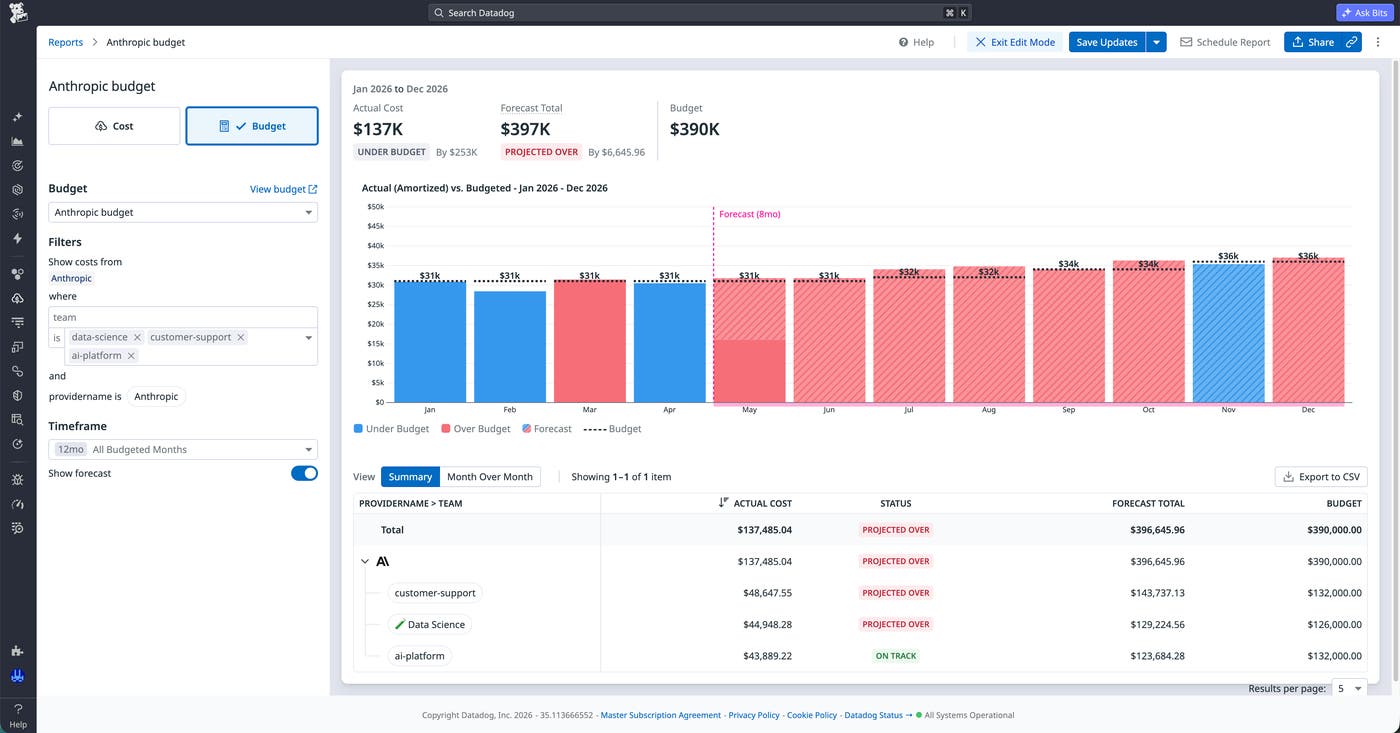Remove the data-science team filter chip
Image resolution: width=1400 pixels, height=733 pixels.
[x=137, y=337]
